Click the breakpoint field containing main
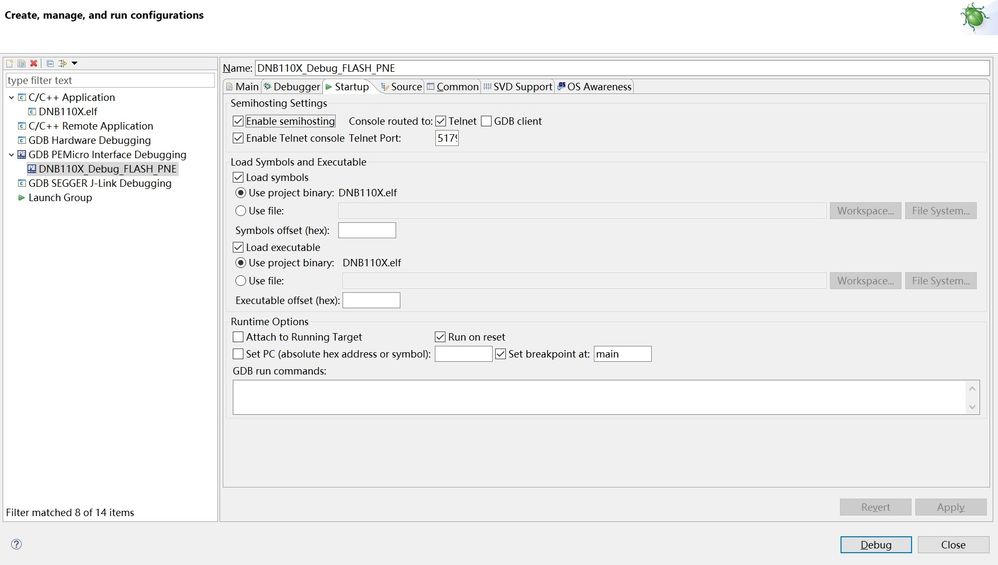 (x=622, y=354)
